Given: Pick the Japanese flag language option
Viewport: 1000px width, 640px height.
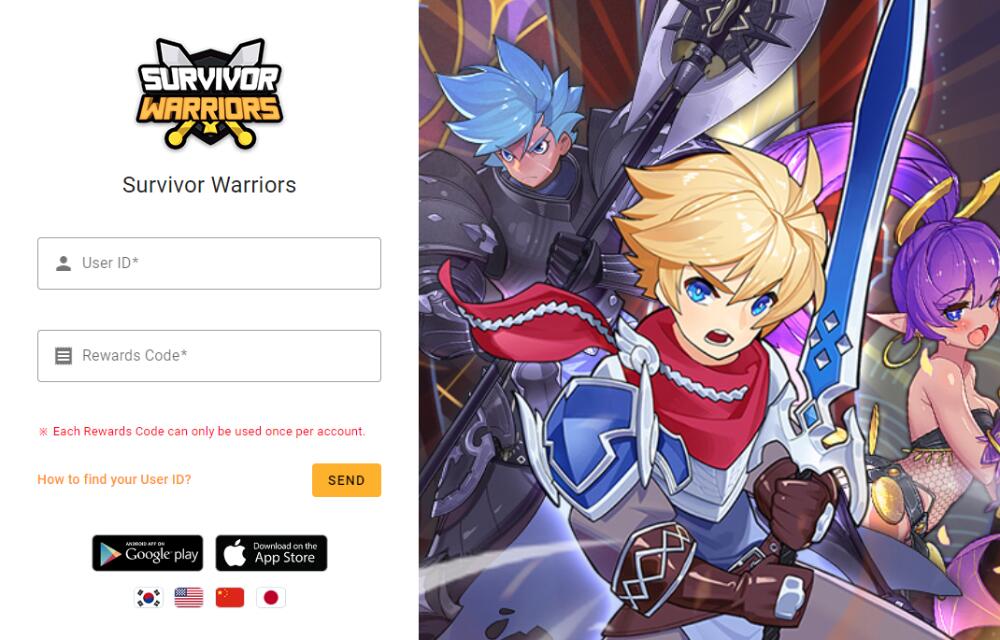Looking at the screenshot, I should (271, 597).
